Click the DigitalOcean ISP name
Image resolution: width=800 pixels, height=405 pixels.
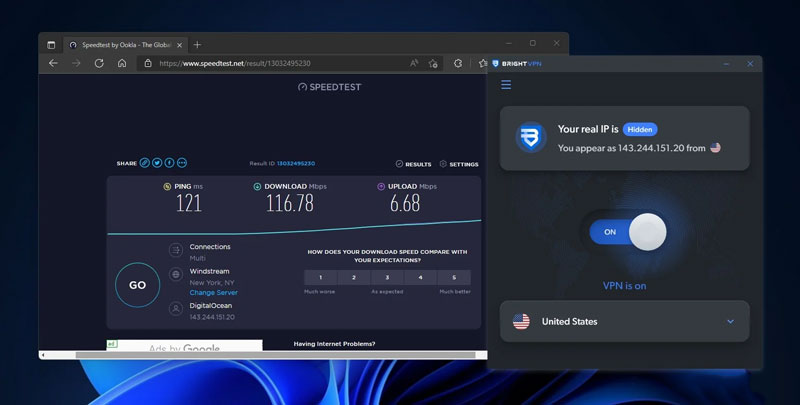211,306
